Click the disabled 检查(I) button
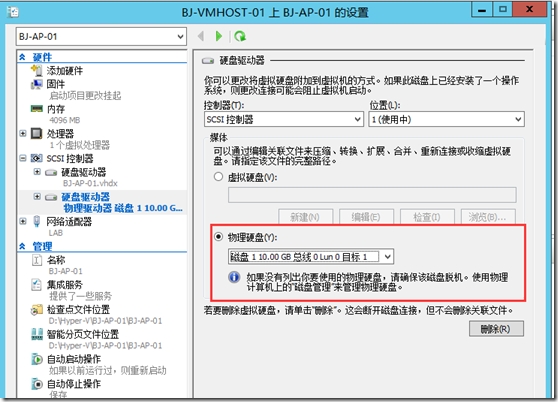 (x=427, y=217)
